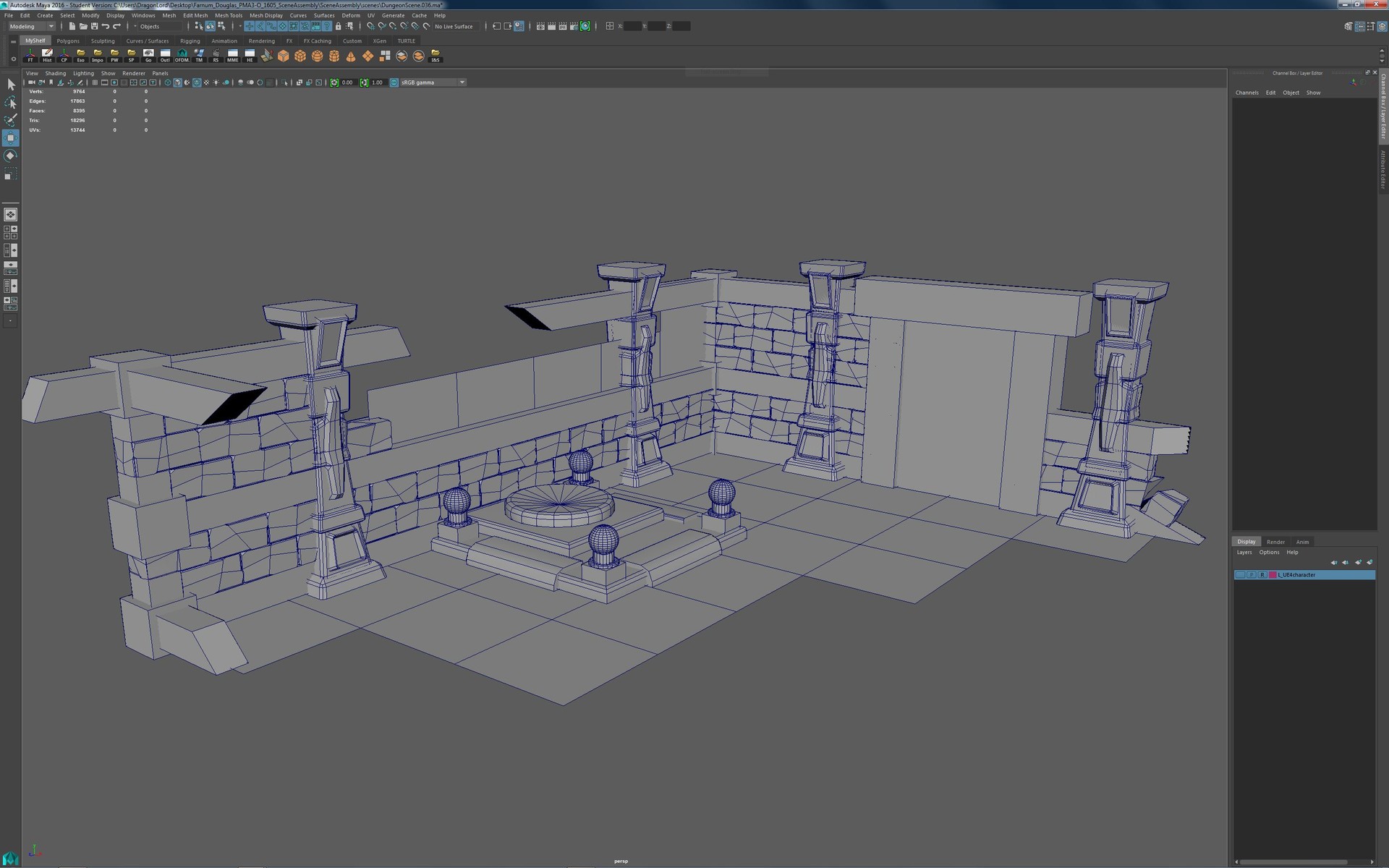Toggle the P playback box on layer
Viewport: 1389px width, 868px height.
[1252, 575]
